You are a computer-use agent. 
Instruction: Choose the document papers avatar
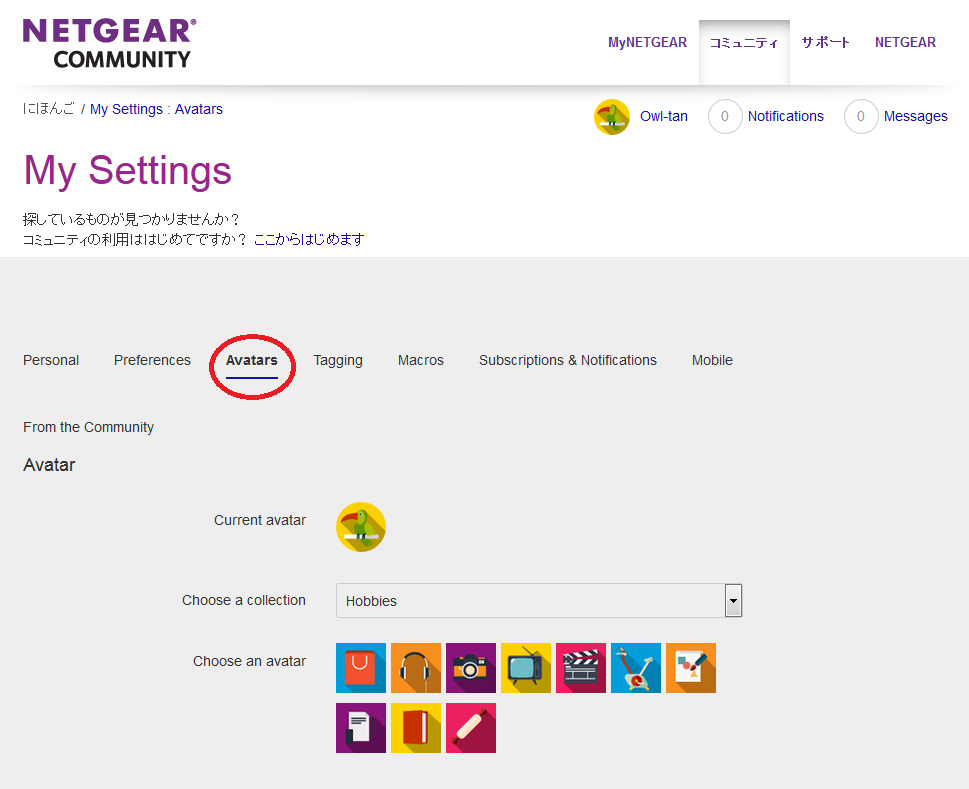pos(361,728)
